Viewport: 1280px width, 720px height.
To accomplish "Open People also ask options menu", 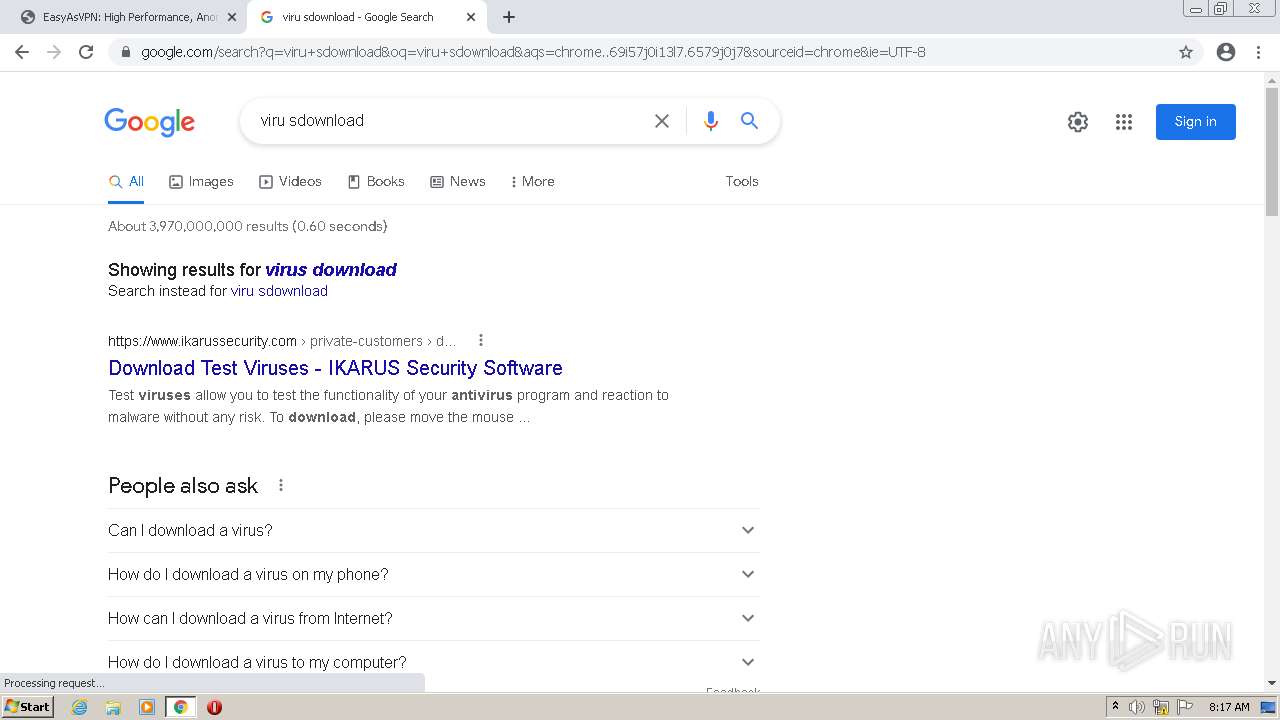I will (x=281, y=485).
